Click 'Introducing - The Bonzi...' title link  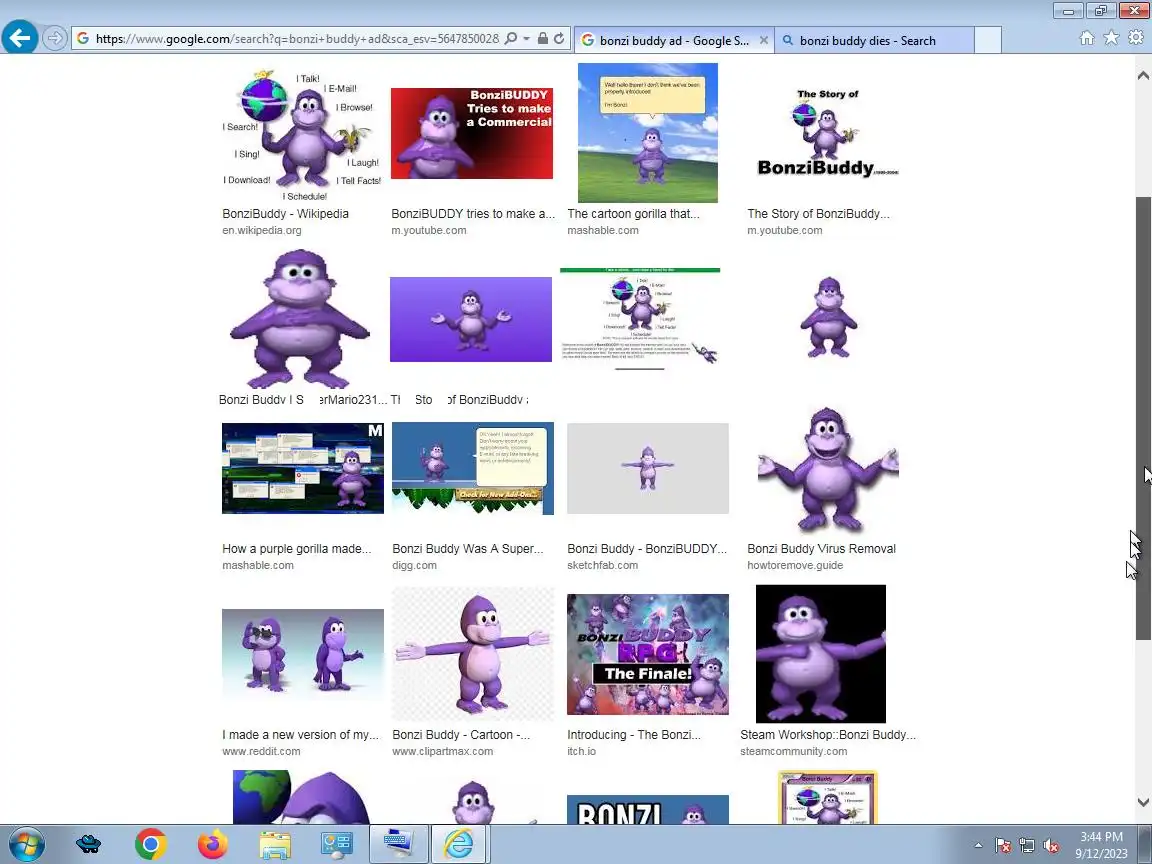pos(633,735)
